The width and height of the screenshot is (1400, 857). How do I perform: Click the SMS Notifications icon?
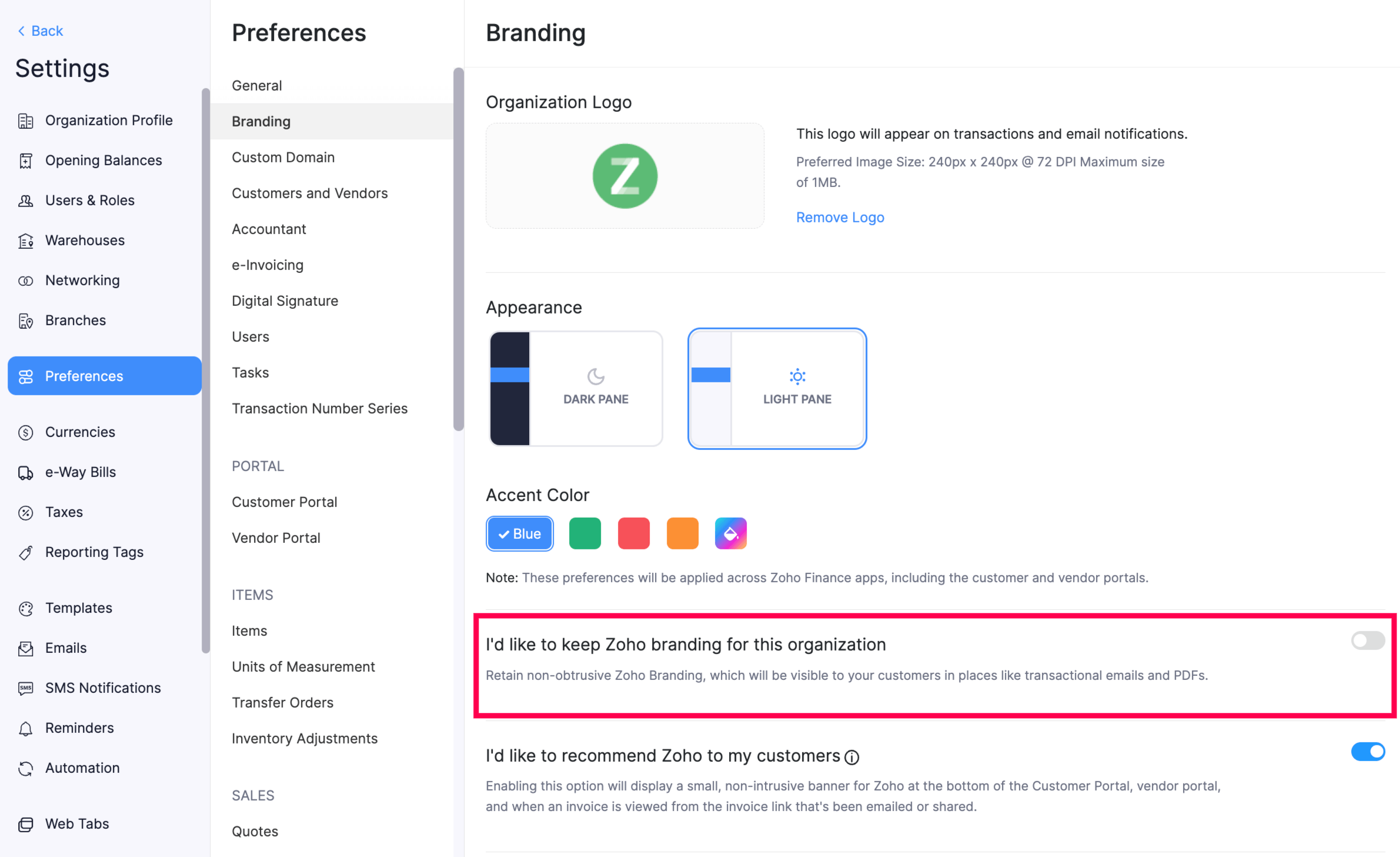(x=26, y=688)
